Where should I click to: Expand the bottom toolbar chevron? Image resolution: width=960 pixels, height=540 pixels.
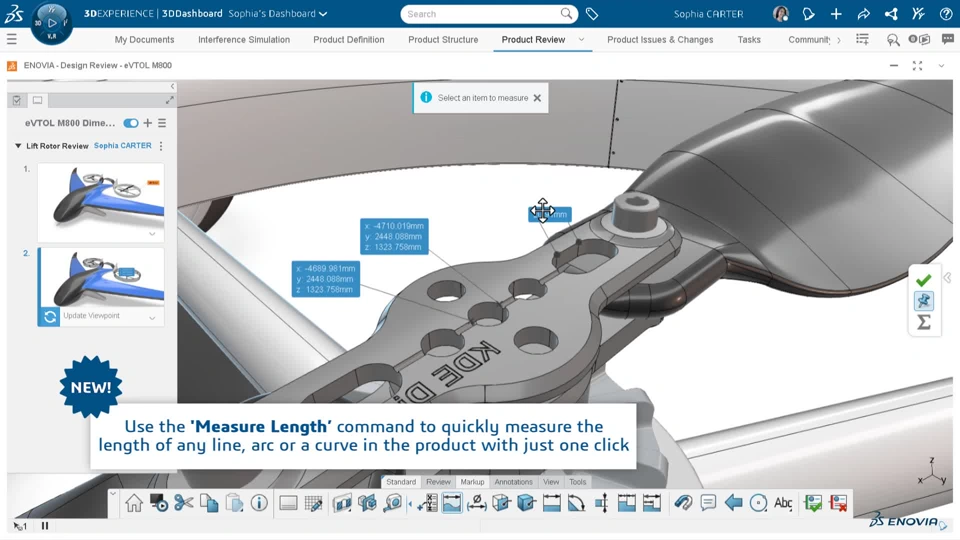tap(113, 493)
